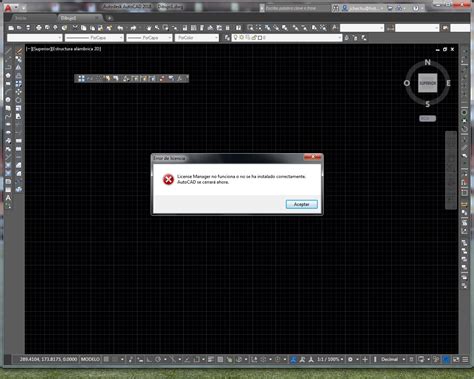Viewport: 474px width, 379px height.
Task: Click the coordinates readout in status bar
Action: tap(48, 359)
